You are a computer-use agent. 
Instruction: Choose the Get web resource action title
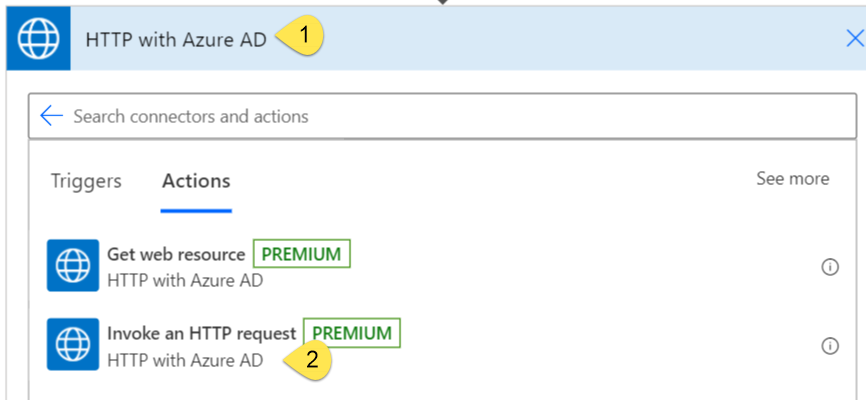[x=175, y=254]
